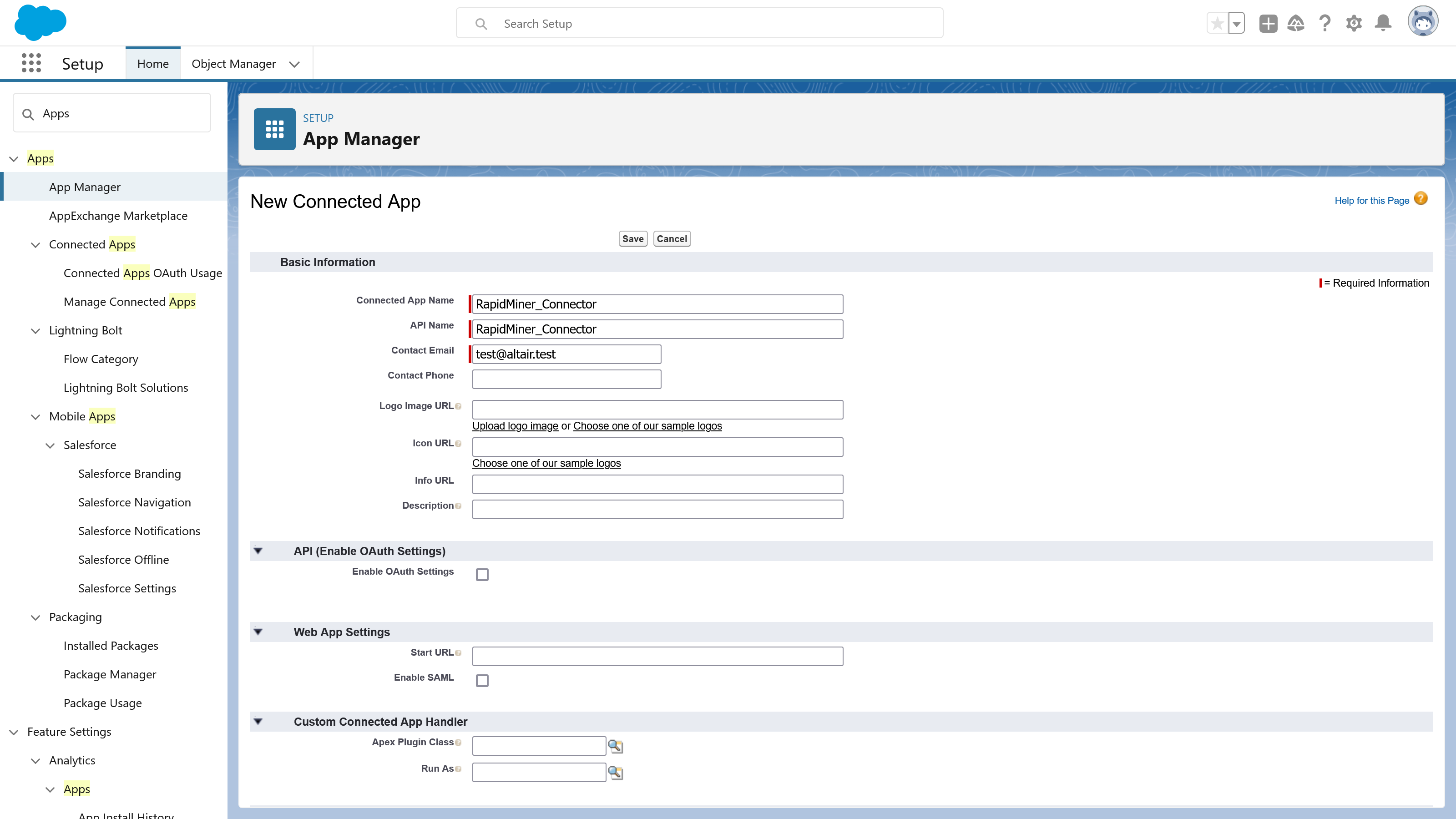
Task: Click the magnifier in Search Setup
Action: (481, 24)
